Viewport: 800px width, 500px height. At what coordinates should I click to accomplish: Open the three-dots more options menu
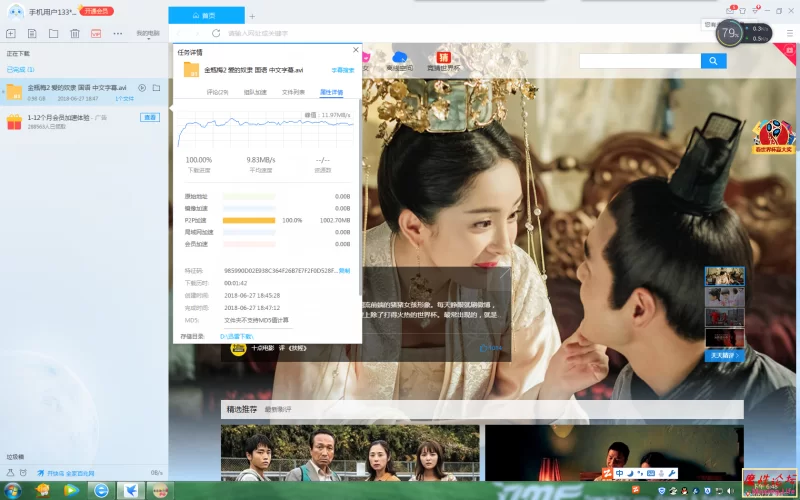118,34
